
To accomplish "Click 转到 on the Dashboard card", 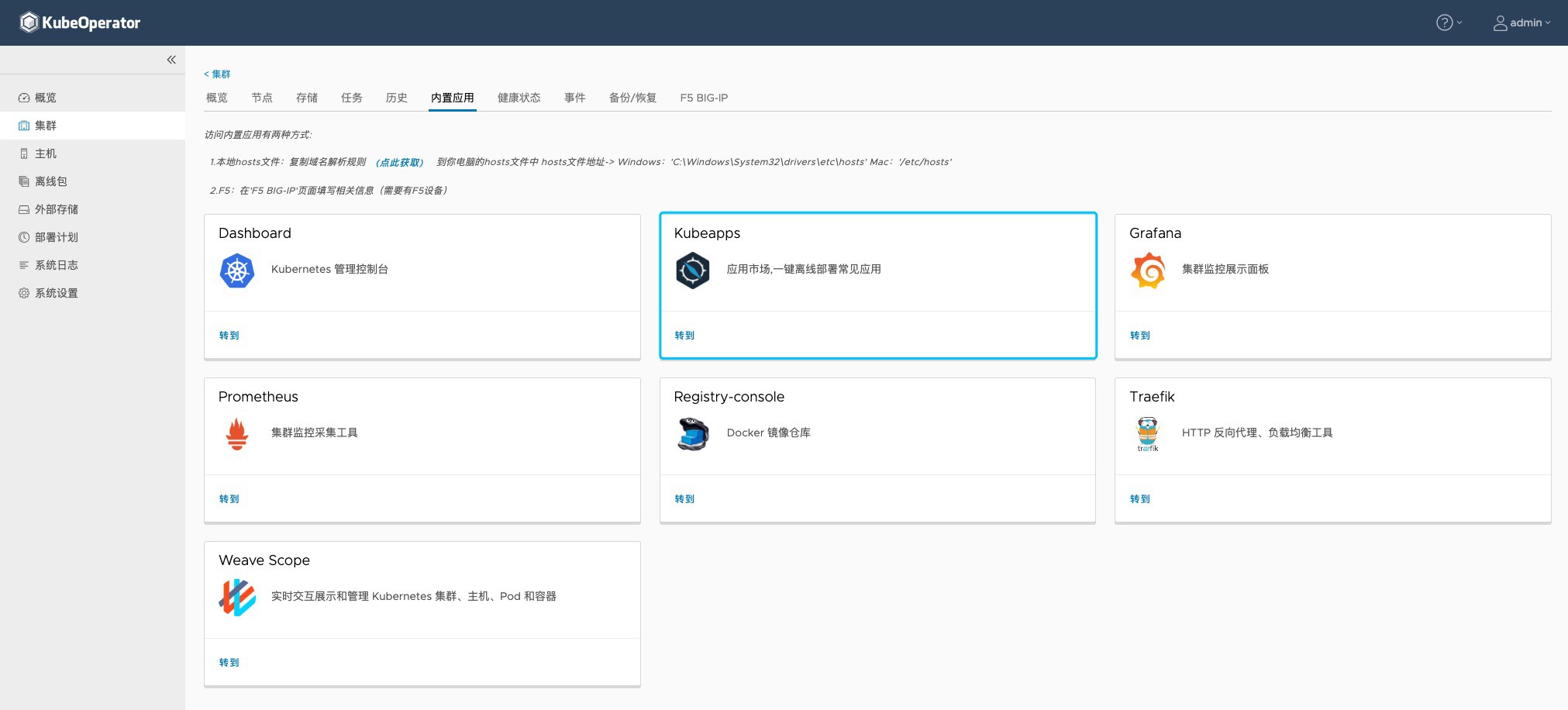I will pyautogui.click(x=229, y=336).
